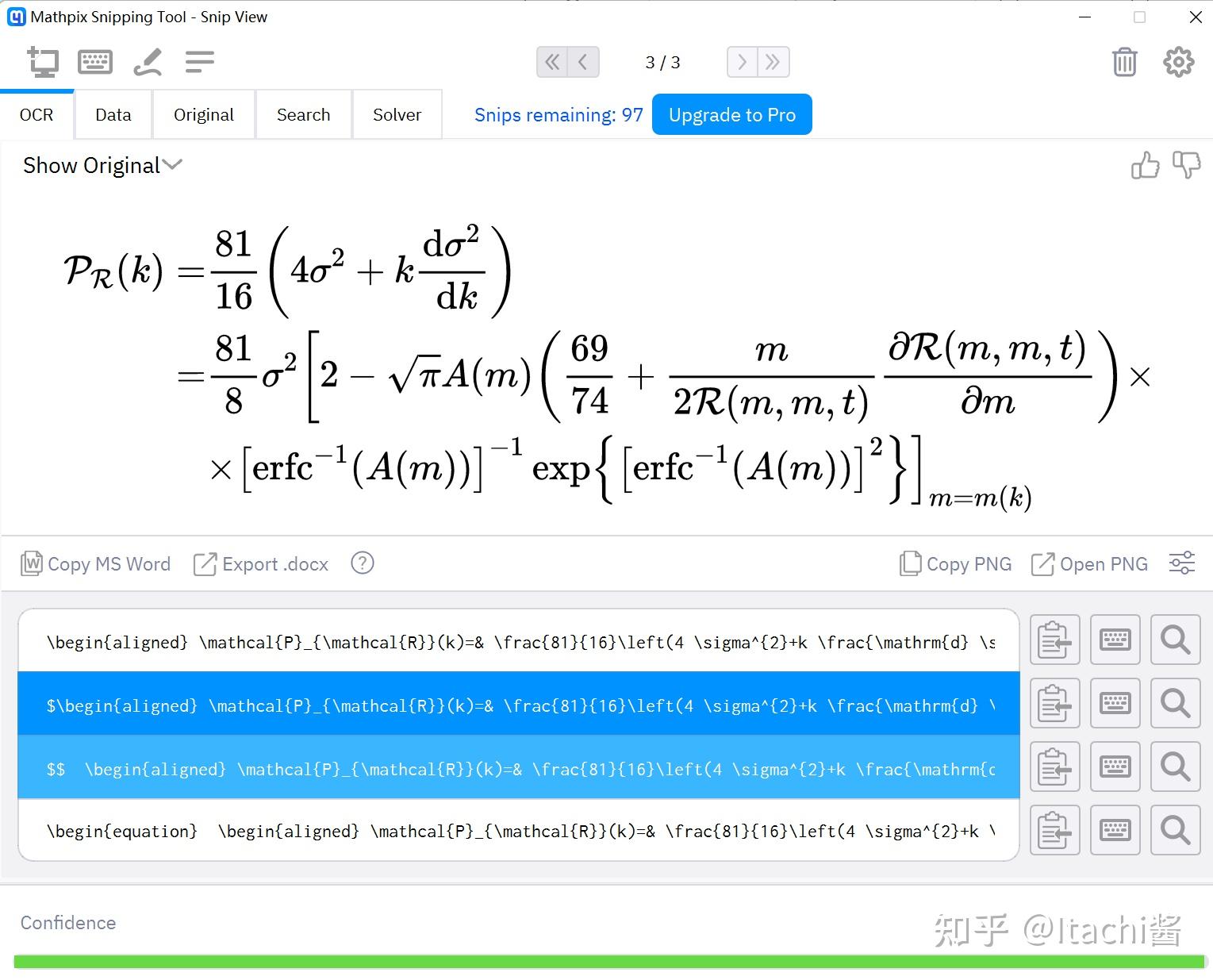Preview the equation format with magnifier icon
Screen dimensions: 1213x980
coord(1176,830)
